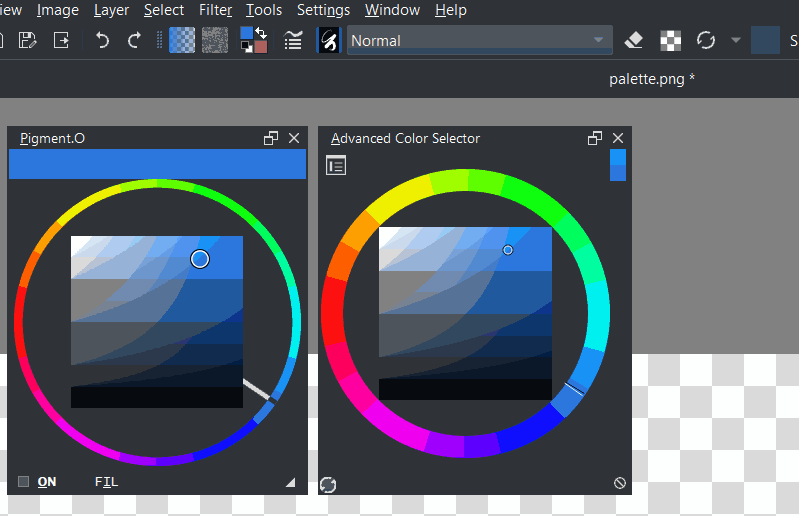Click the Redo arrow icon
This screenshot has height=516, width=799.
(134, 40)
